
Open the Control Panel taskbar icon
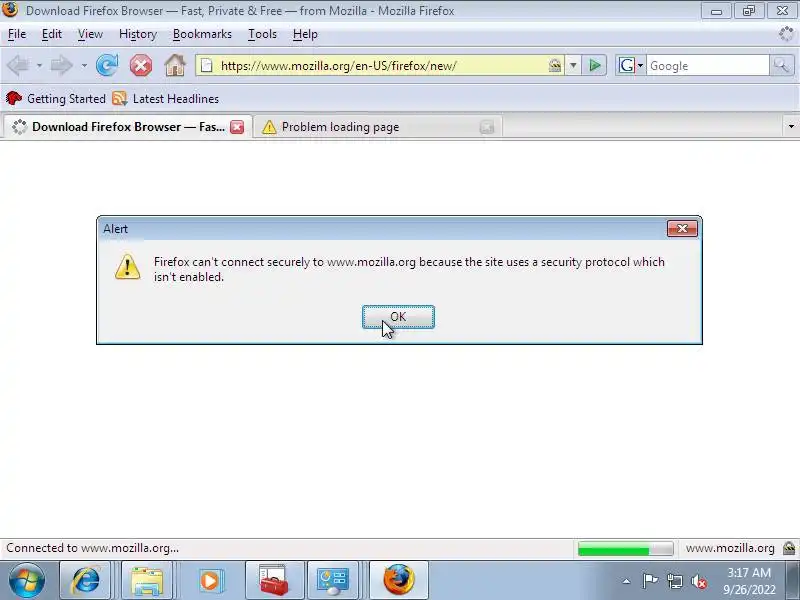click(333, 580)
